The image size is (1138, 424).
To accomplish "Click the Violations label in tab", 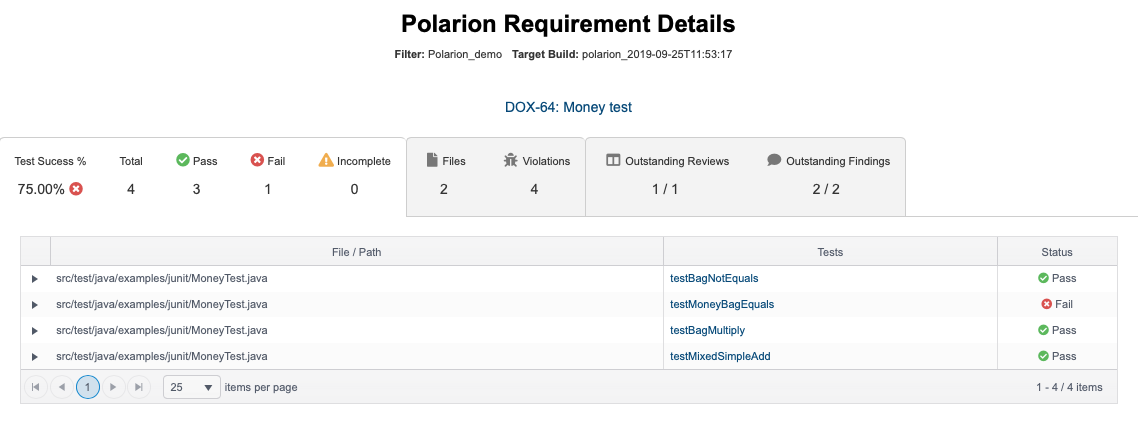I will [546, 161].
